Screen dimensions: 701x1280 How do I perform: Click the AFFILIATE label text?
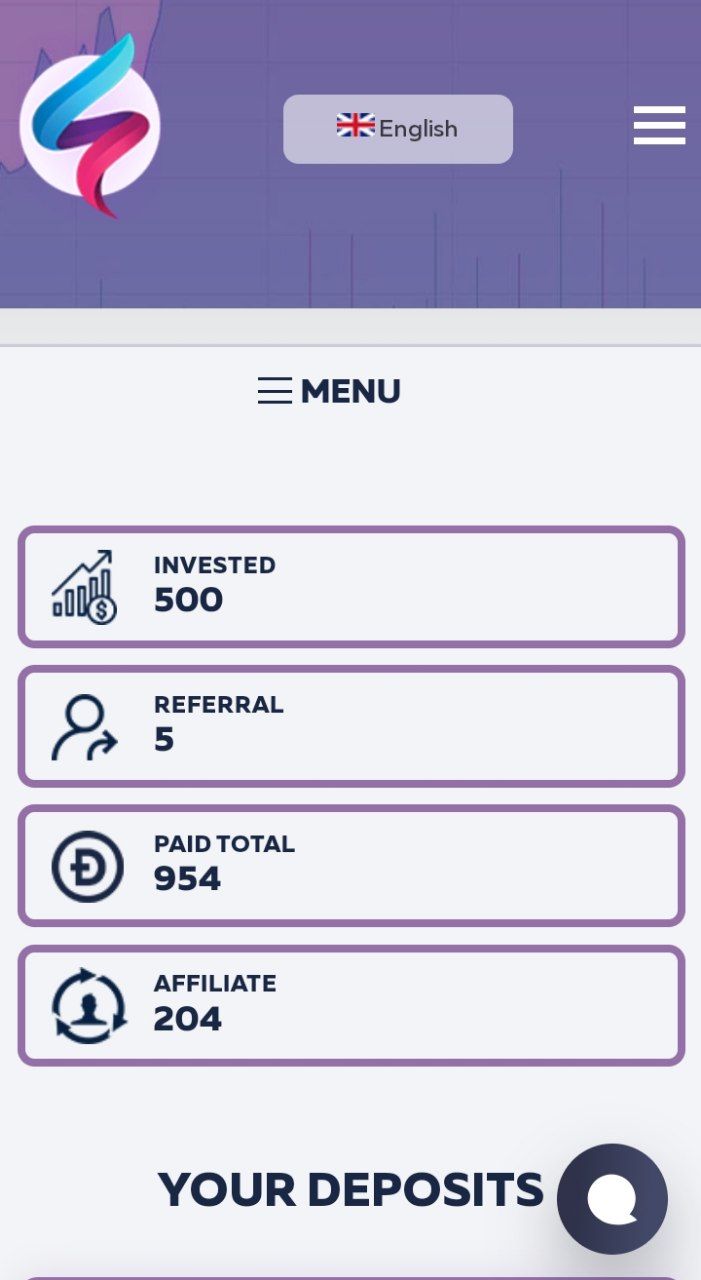[x=215, y=984]
